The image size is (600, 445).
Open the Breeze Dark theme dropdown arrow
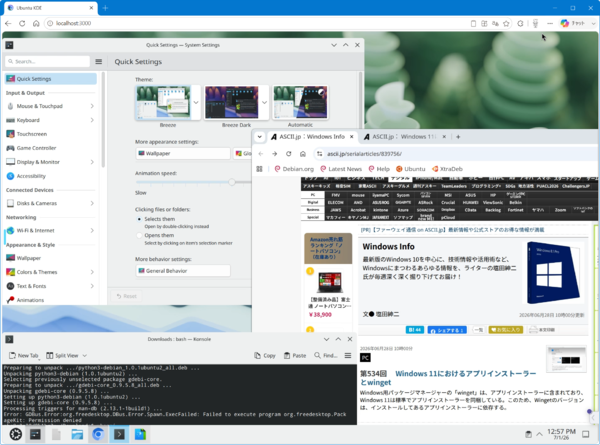tap(264, 103)
